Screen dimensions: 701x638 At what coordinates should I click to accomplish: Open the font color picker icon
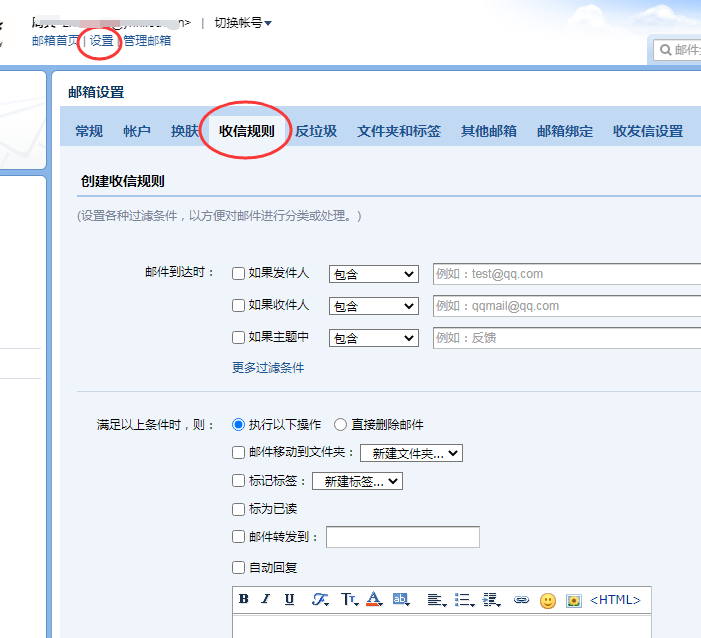pos(374,600)
